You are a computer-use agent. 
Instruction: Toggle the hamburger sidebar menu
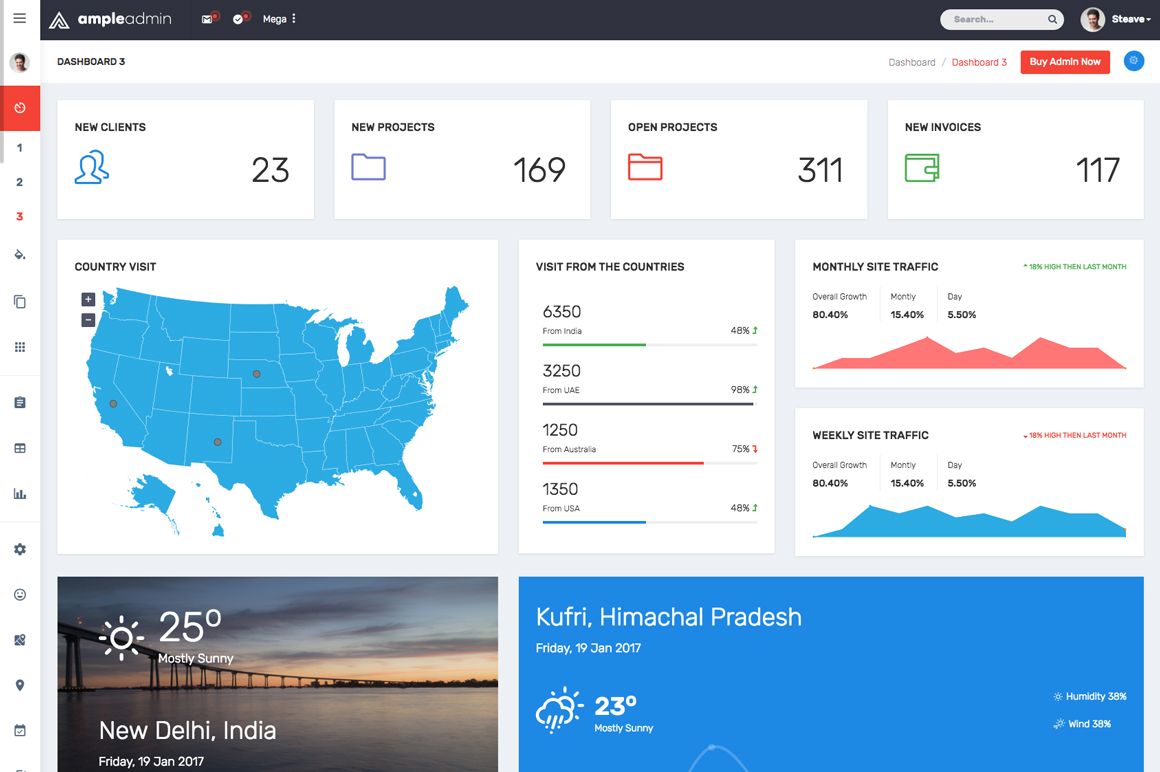[x=20, y=18]
